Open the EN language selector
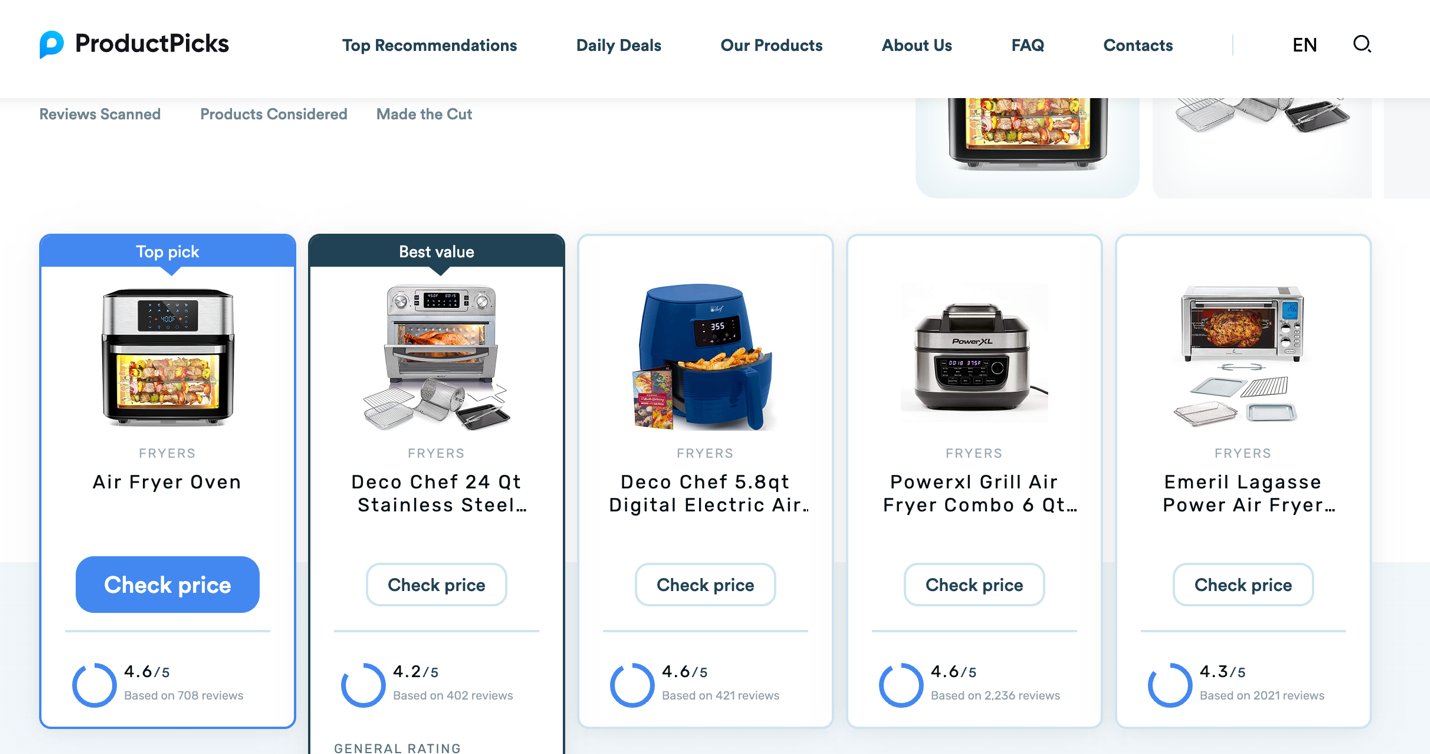This screenshot has width=1430, height=754. coord(1304,45)
